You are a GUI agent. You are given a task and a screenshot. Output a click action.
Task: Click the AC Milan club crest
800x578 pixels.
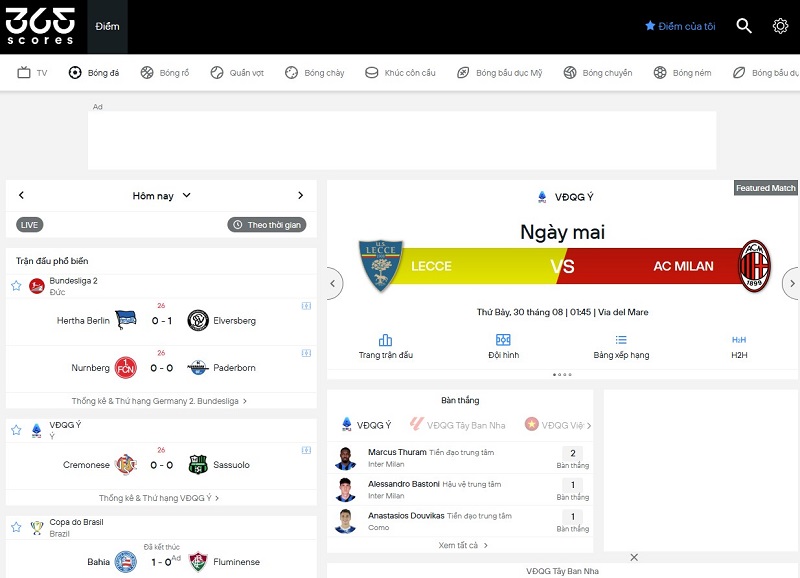tap(754, 266)
